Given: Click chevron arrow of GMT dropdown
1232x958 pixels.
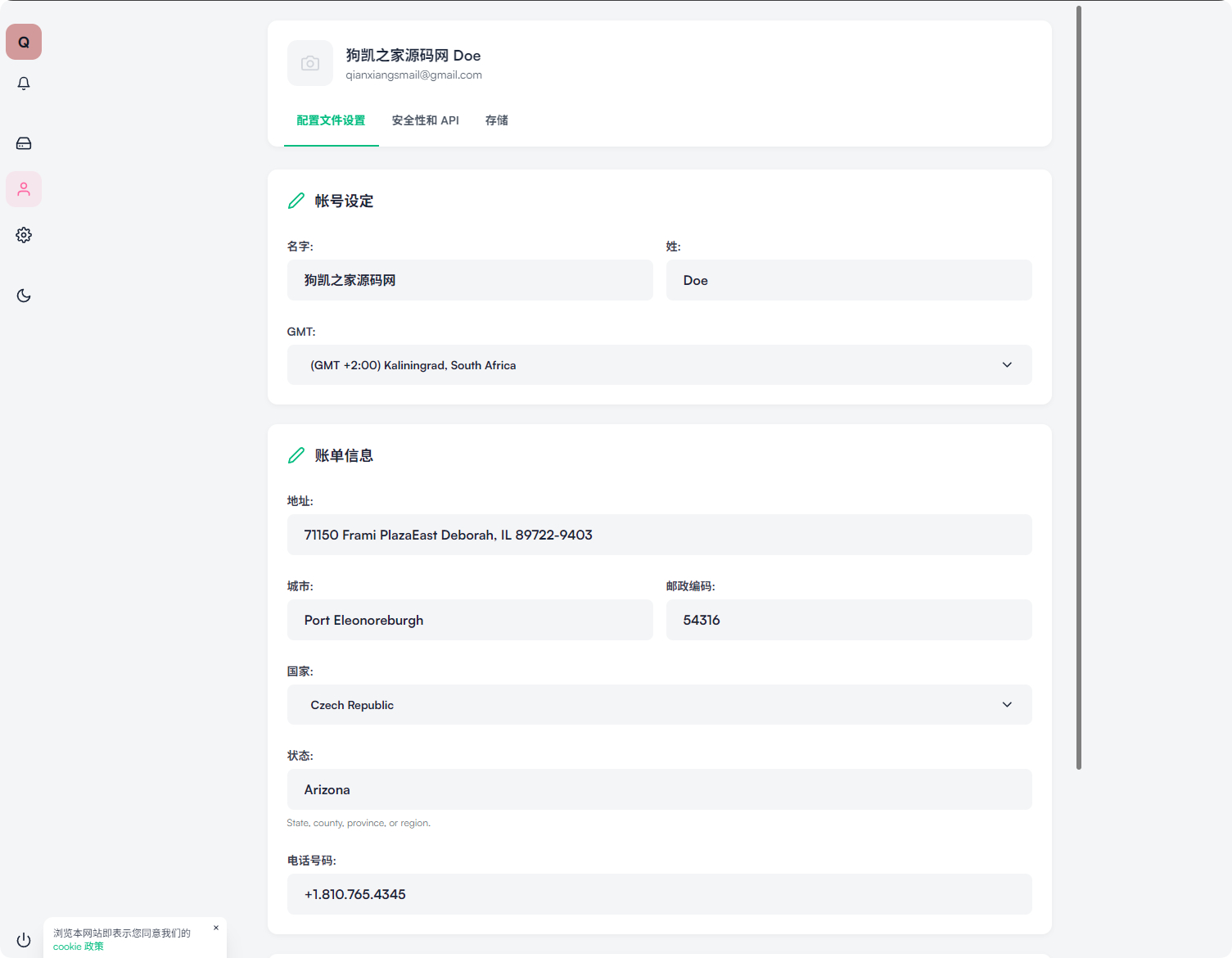Looking at the screenshot, I should [1007, 365].
